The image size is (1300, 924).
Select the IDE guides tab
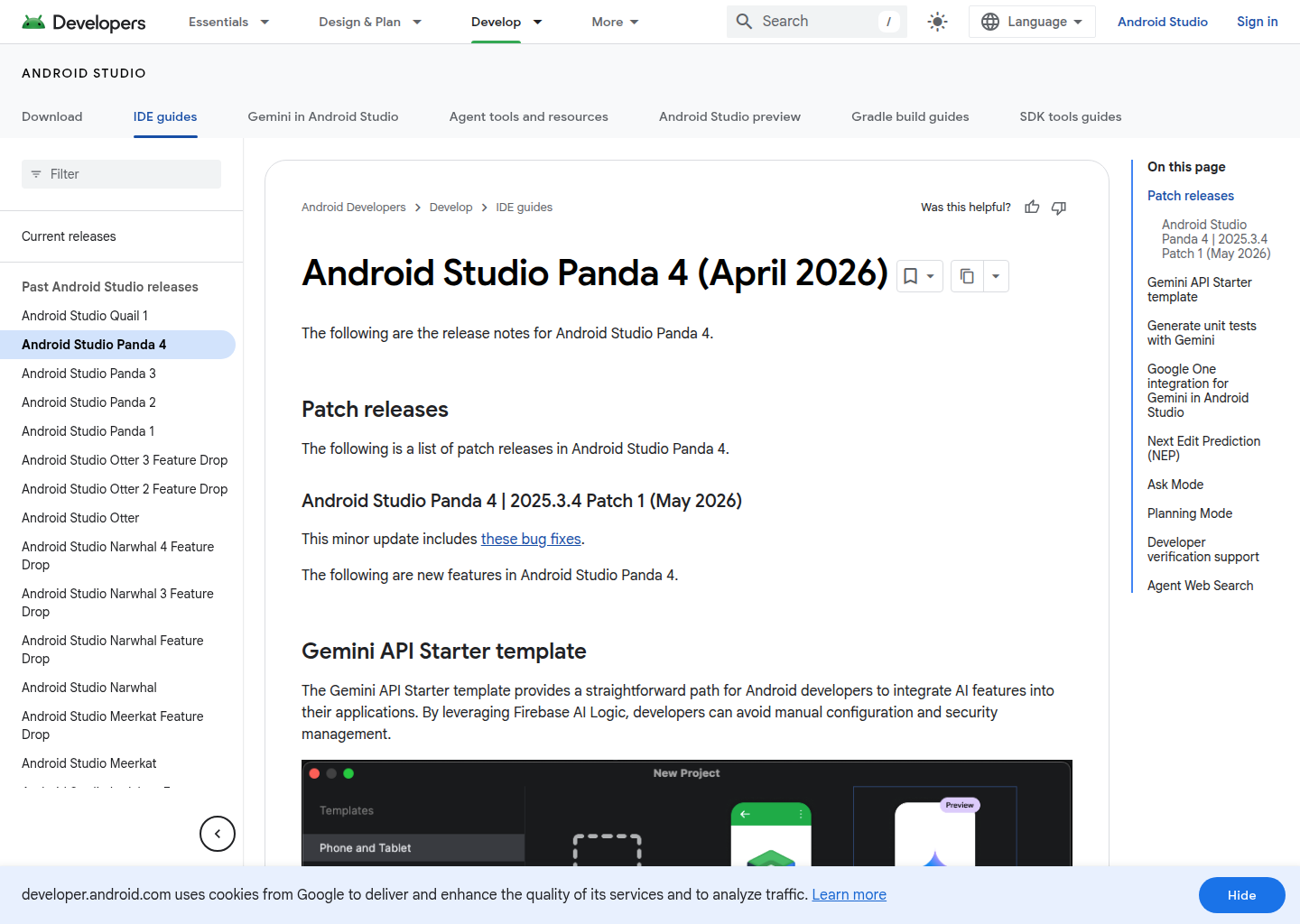coord(165,116)
